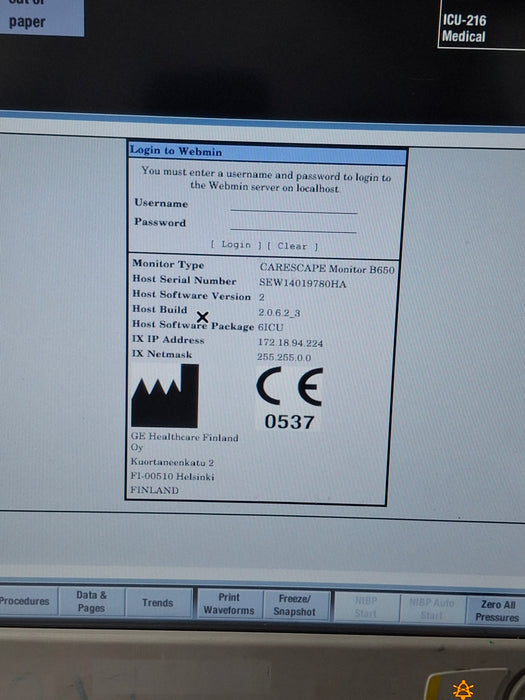Screen dimensions: 525x700
Task: Click the Clear button
Action: tap(292, 246)
